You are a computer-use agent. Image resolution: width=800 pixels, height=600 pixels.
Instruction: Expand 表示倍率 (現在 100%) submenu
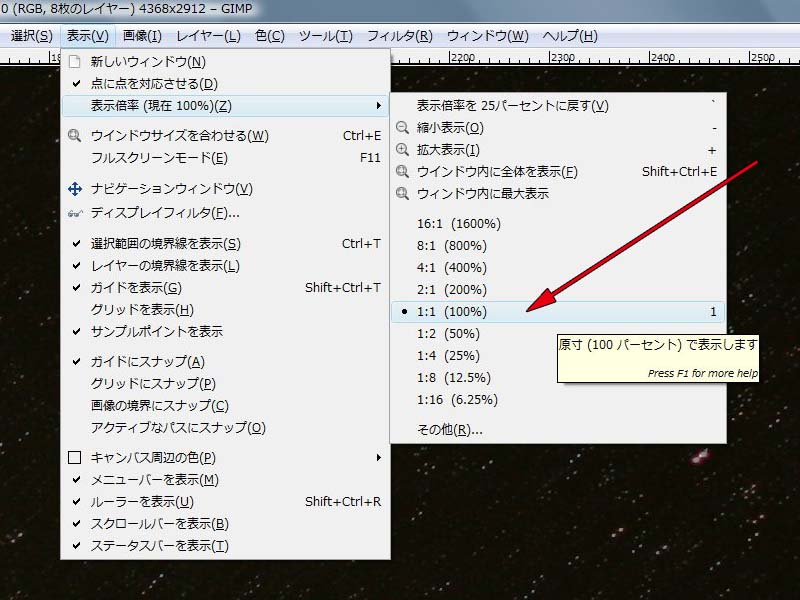(226, 106)
